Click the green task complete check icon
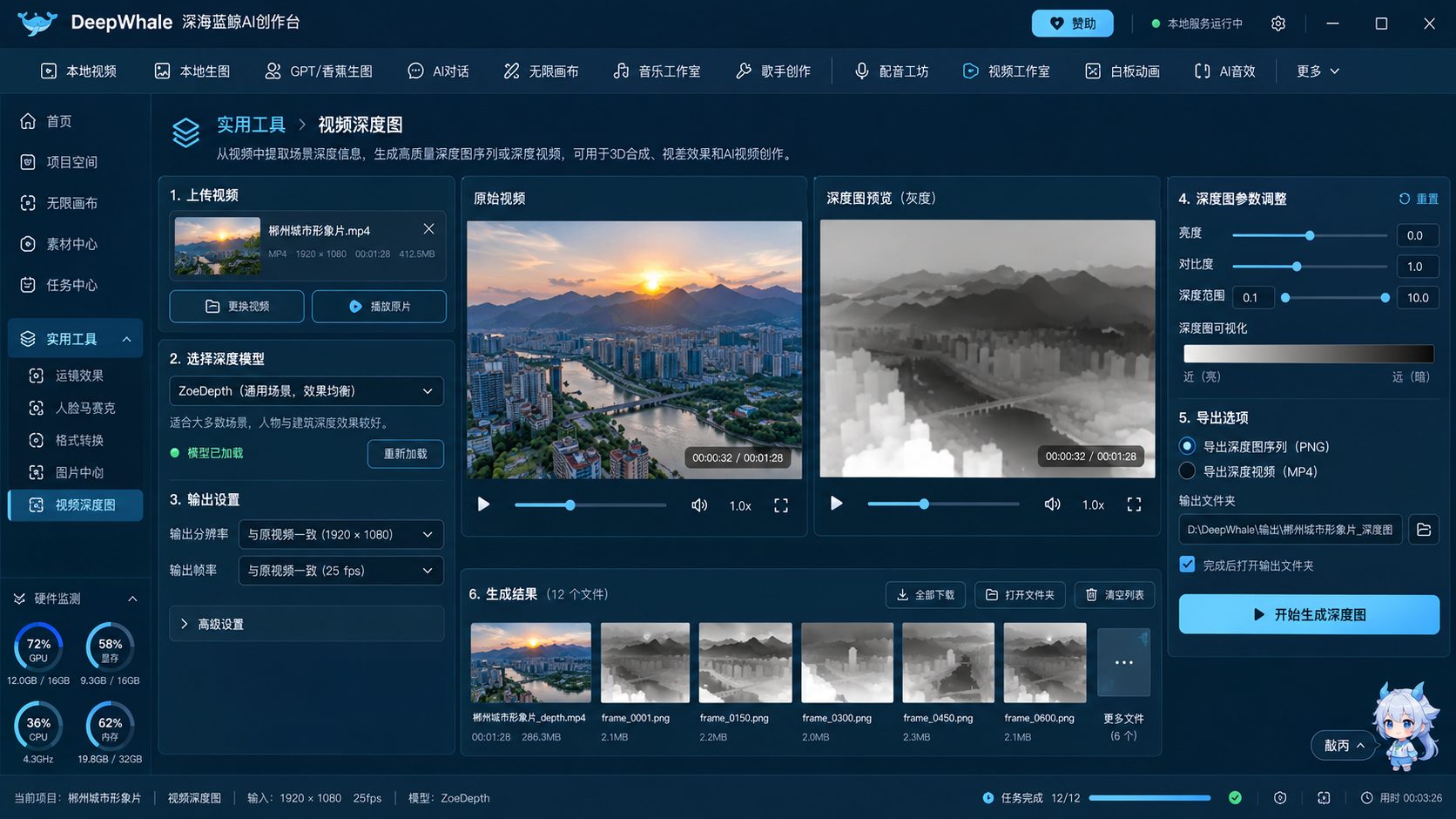This screenshot has width=1456, height=819. [x=1235, y=797]
